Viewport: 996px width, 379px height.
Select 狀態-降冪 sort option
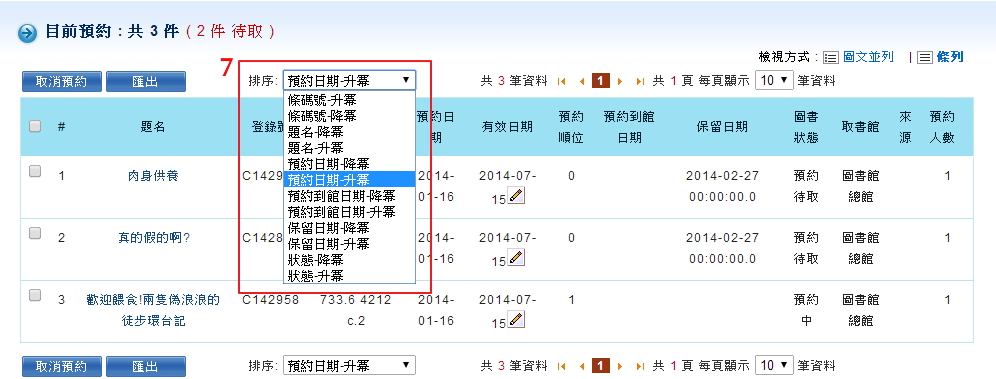tap(349, 260)
